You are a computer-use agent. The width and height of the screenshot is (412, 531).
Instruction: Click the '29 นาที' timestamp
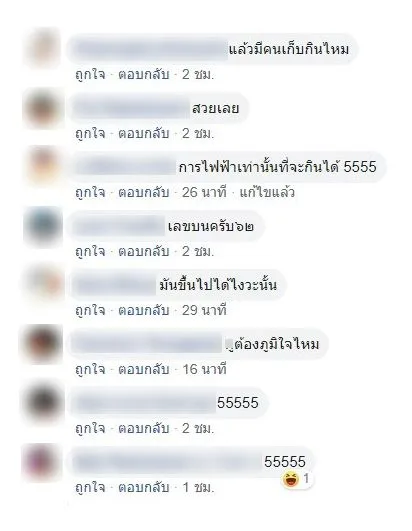coord(204,310)
